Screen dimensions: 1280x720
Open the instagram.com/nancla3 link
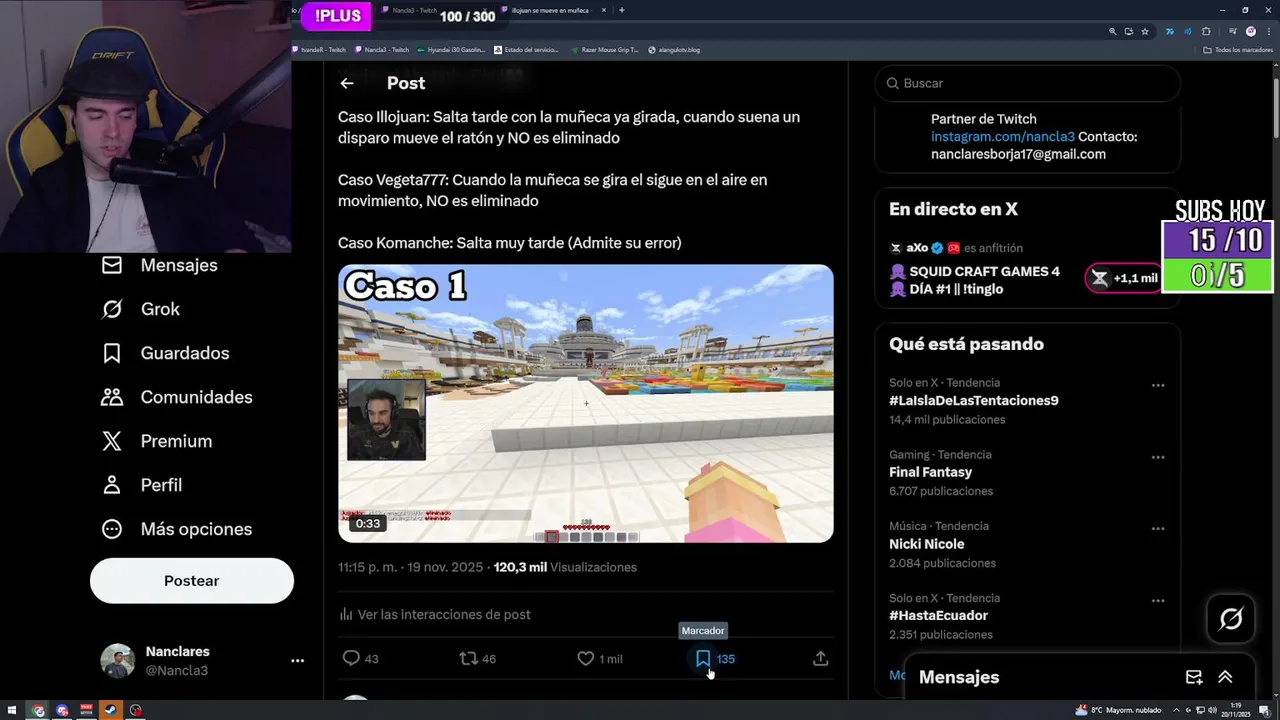click(1003, 137)
